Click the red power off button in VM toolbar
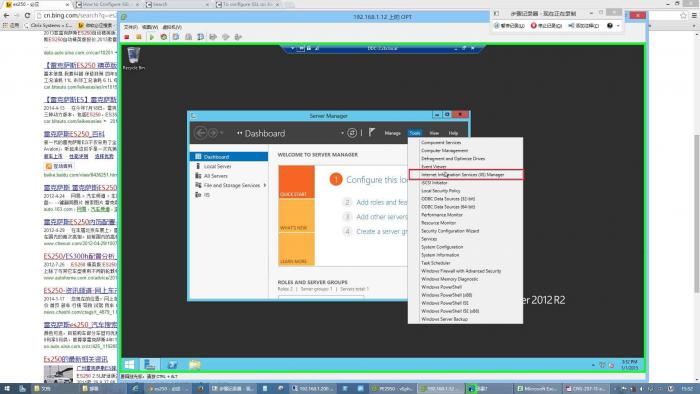 (x=127, y=37)
